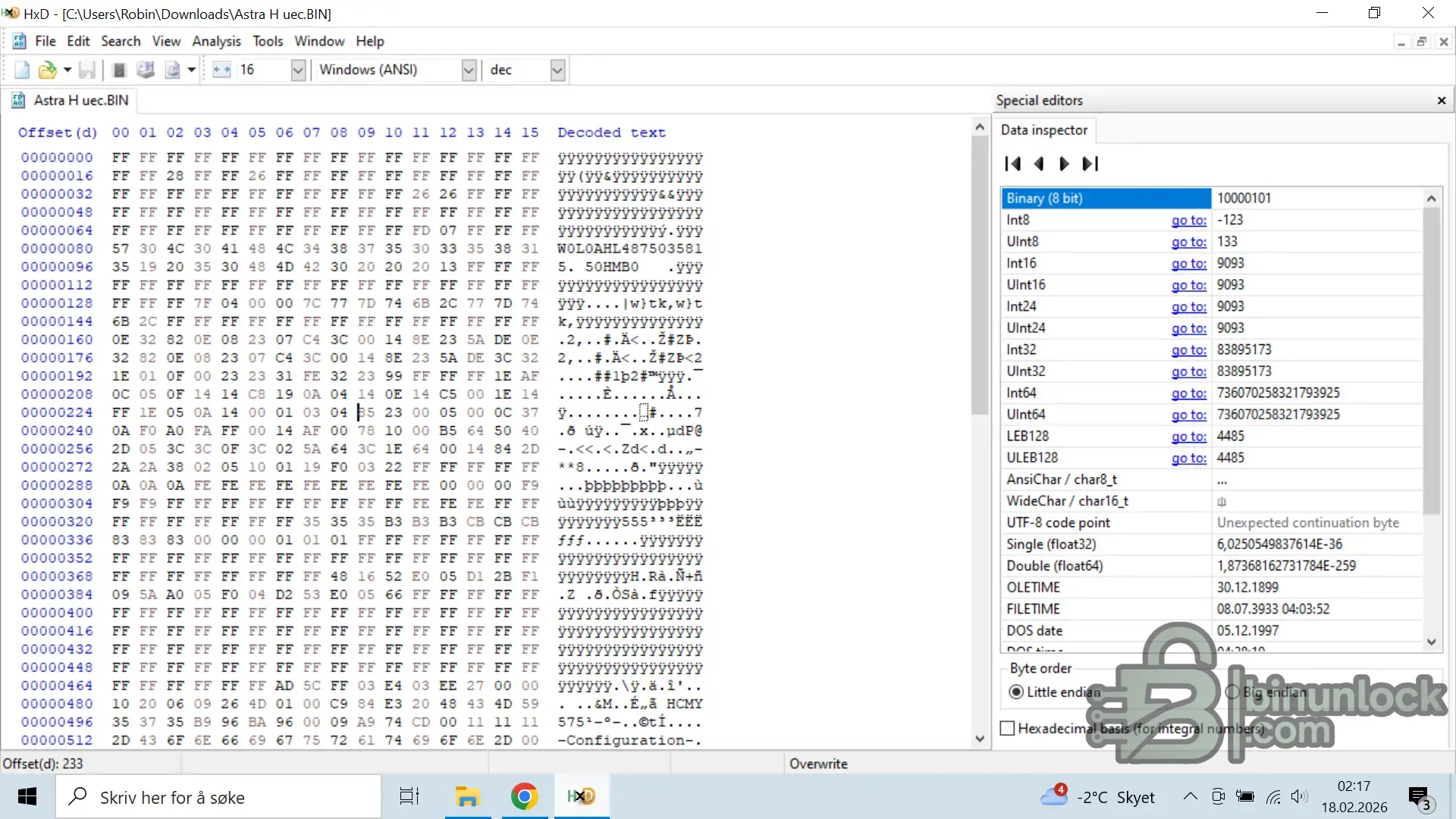
Task: Click the 10000101 binary value field
Action: pos(1317,199)
